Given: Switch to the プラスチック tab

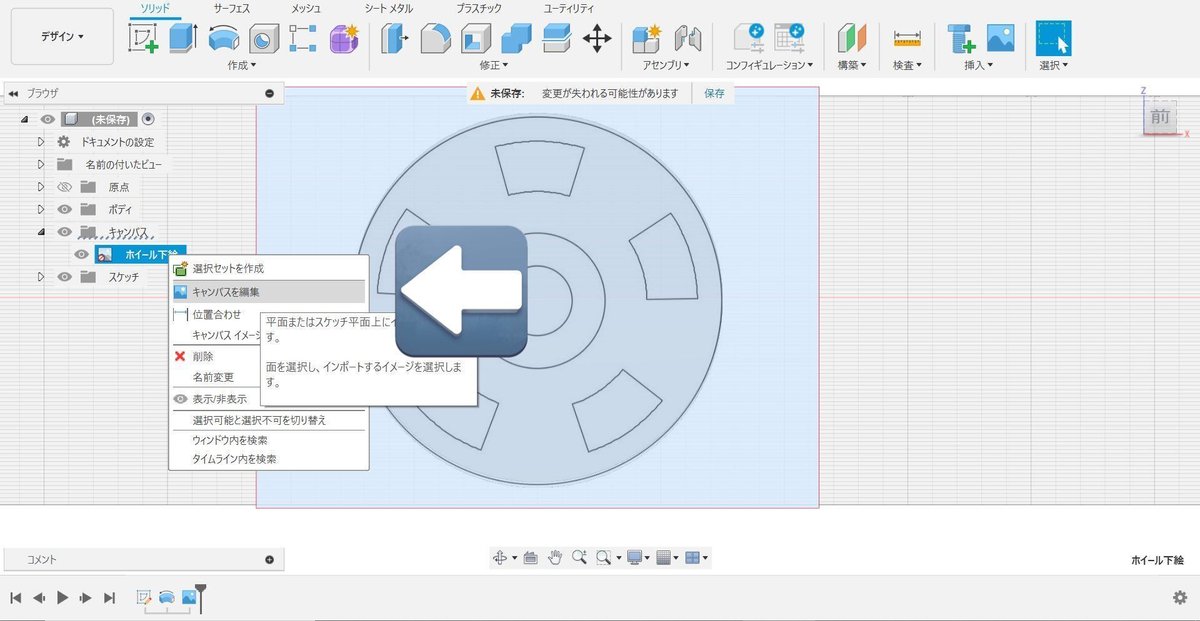Looking at the screenshot, I should point(480,8).
